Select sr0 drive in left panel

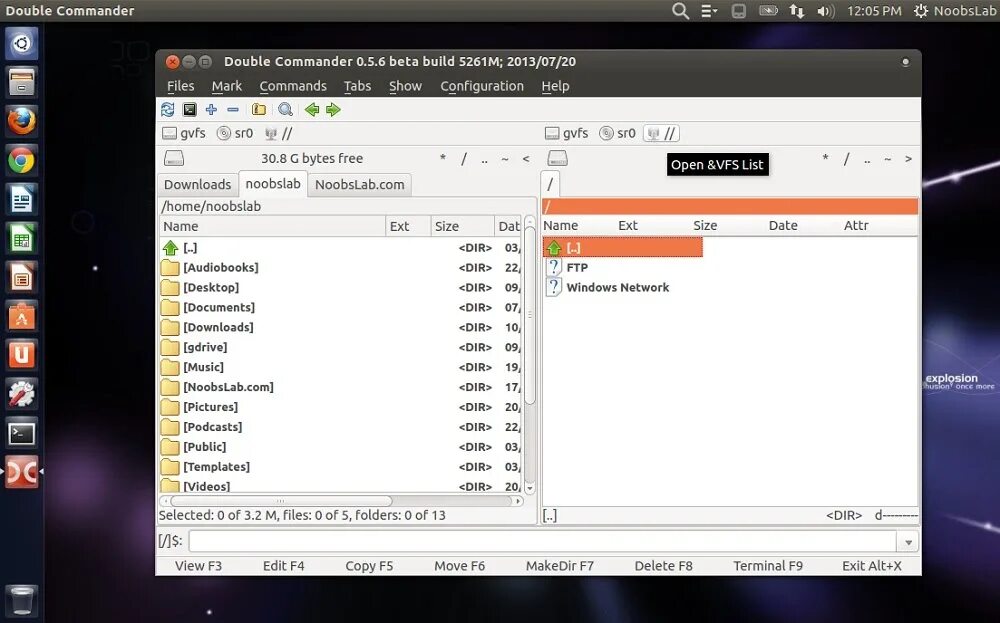[235, 133]
